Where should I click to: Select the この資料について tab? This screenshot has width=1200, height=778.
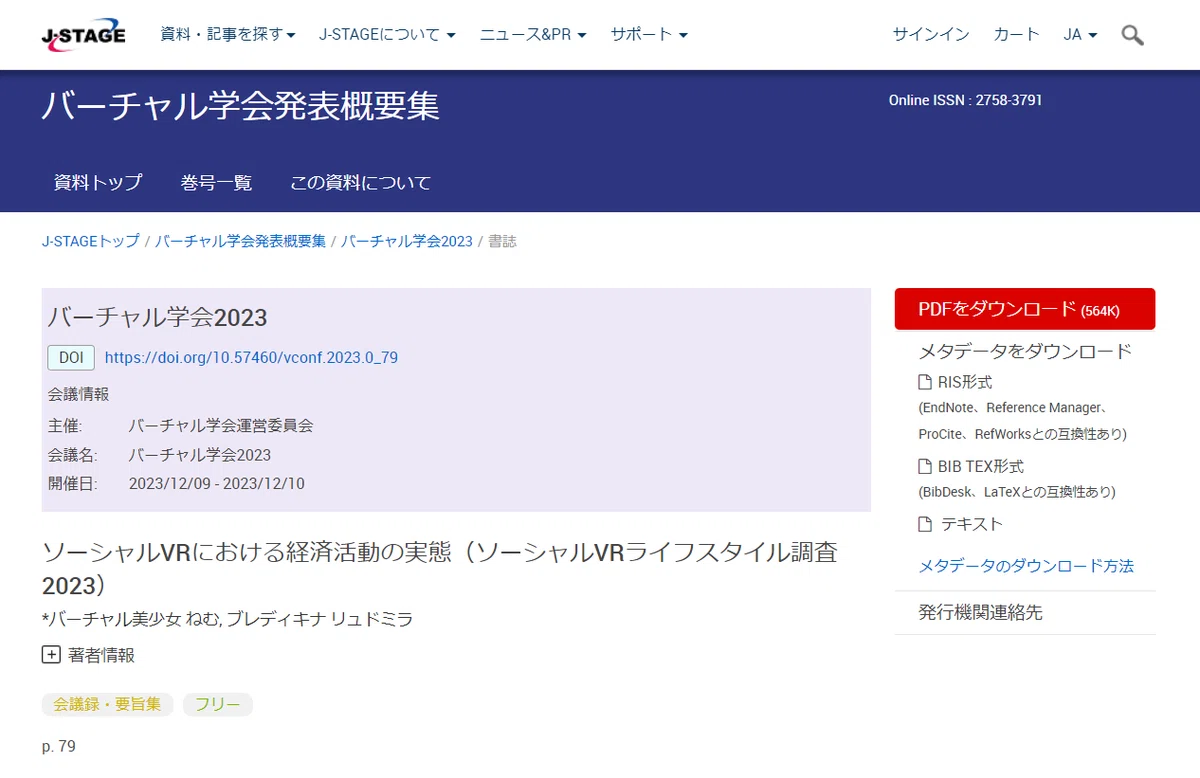(360, 183)
